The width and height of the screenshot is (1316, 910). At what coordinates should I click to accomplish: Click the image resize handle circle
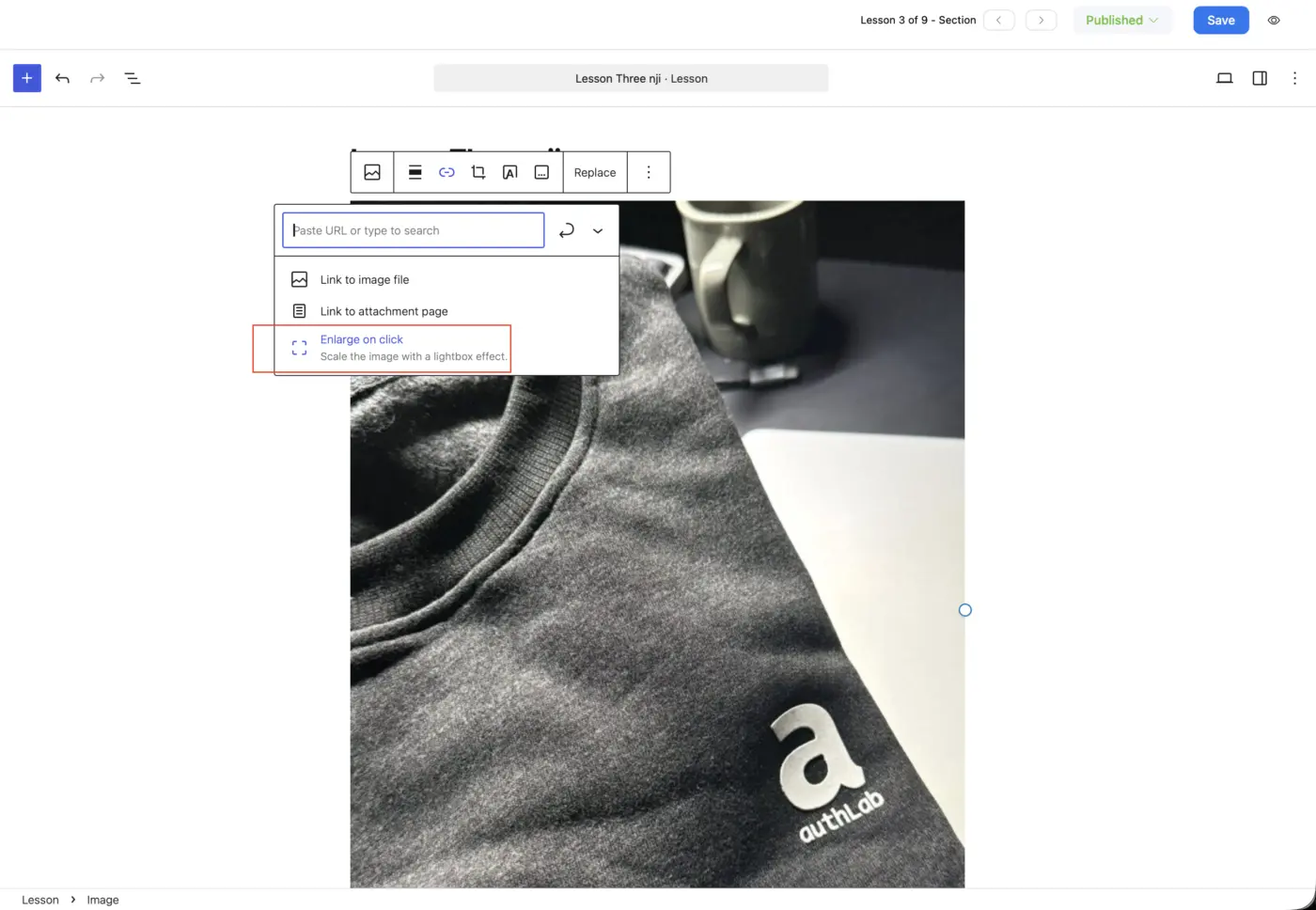tap(964, 610)
